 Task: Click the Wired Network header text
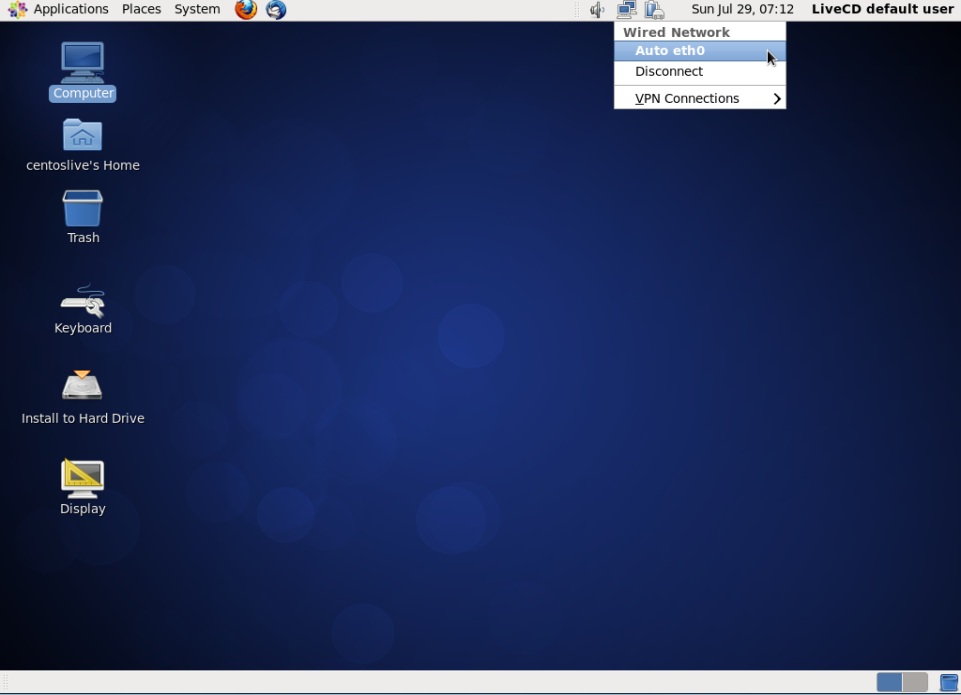[676, 32]
